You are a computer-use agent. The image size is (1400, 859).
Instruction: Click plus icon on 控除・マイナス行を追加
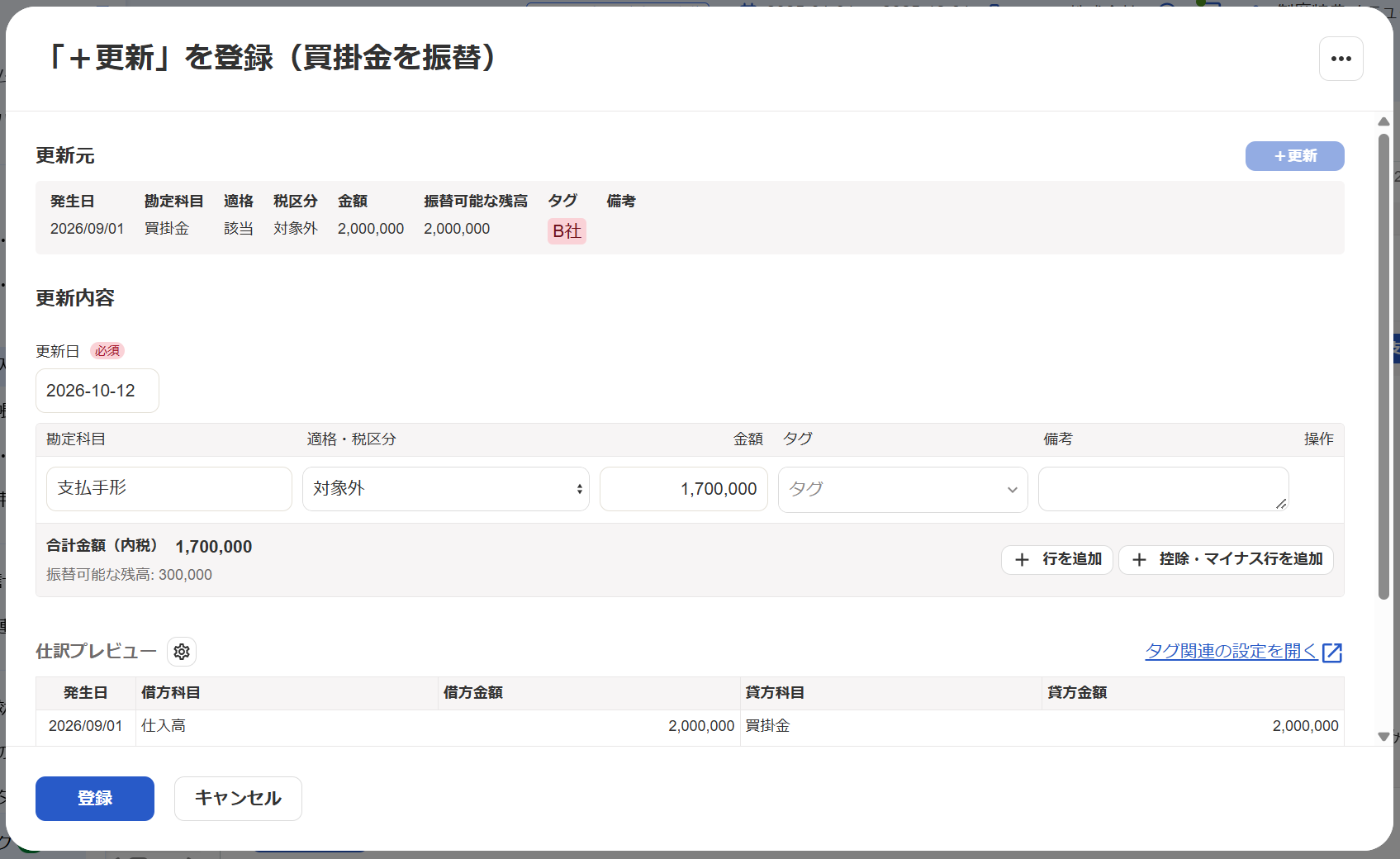pos(1139,560)
